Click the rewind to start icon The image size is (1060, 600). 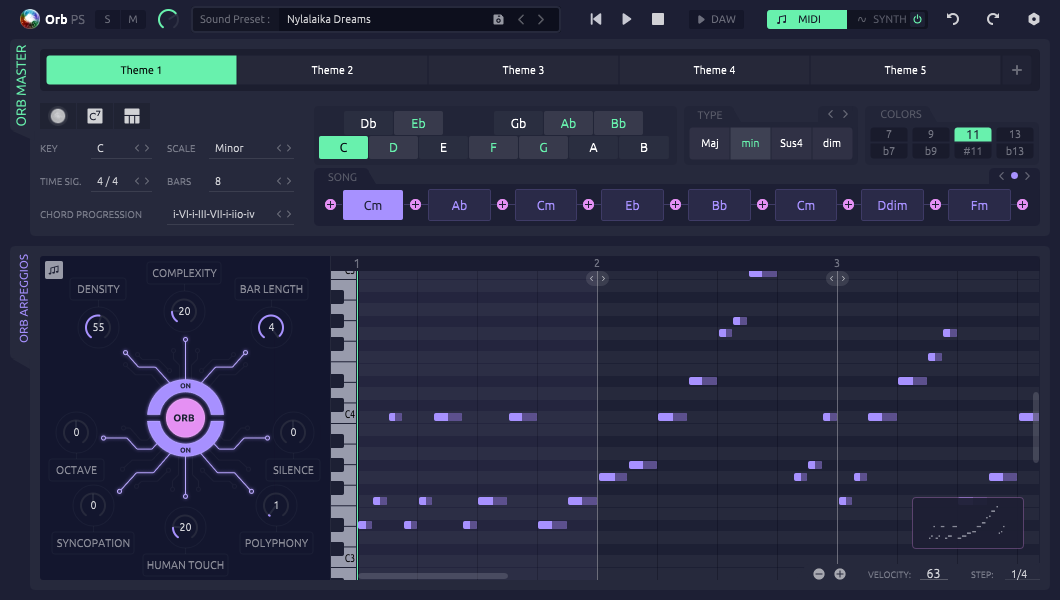point(596,19)
